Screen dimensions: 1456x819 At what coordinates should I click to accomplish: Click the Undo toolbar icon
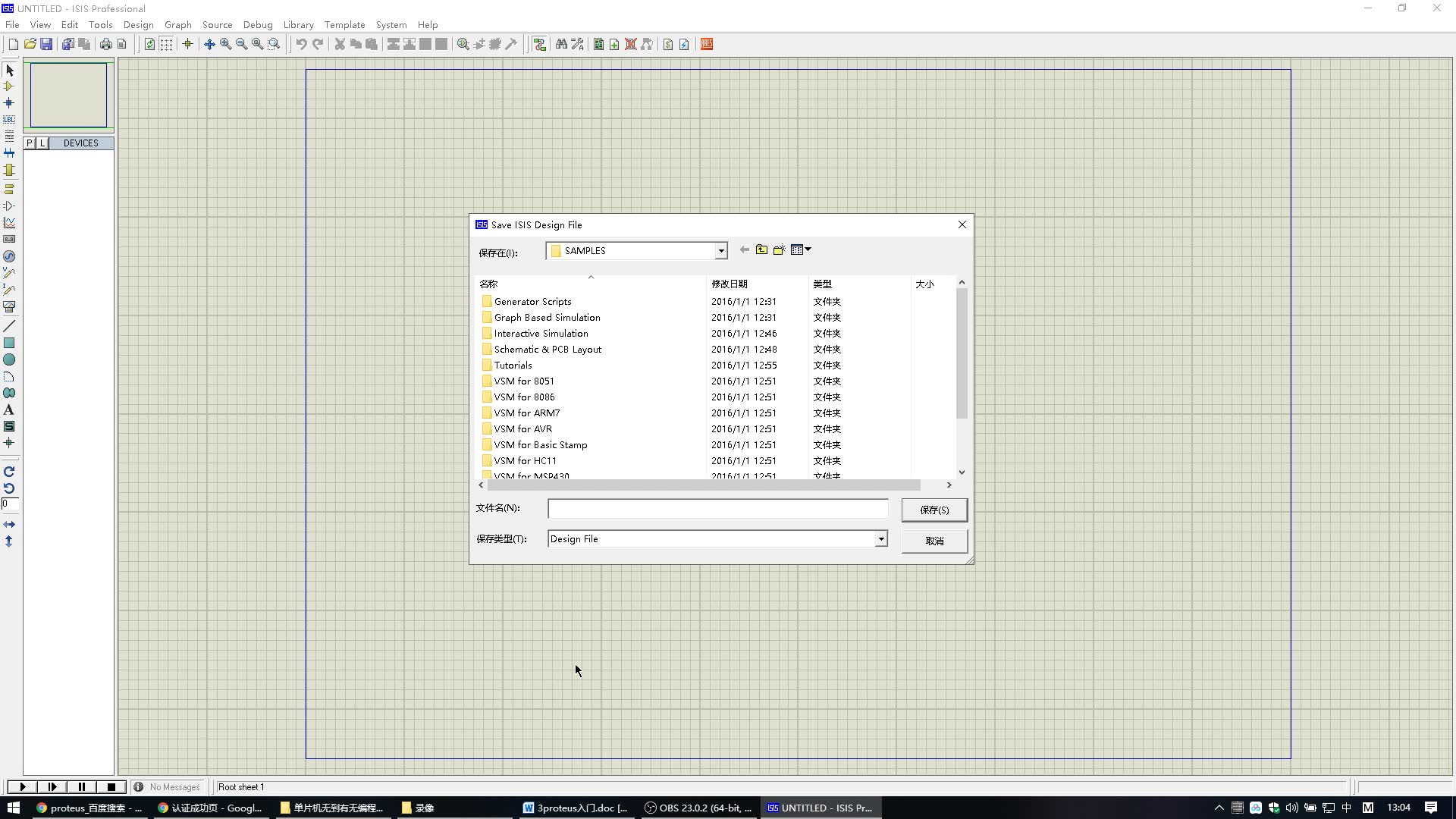point(301,44)
